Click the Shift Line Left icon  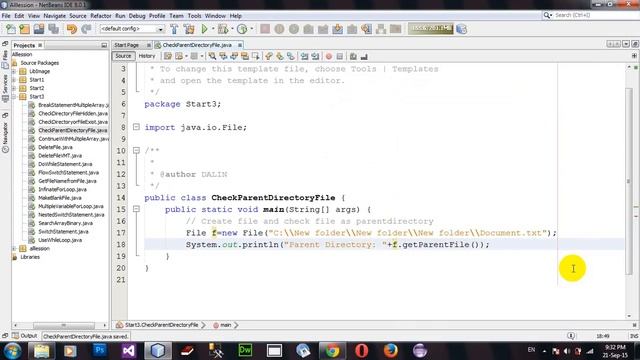pos(304,56)
